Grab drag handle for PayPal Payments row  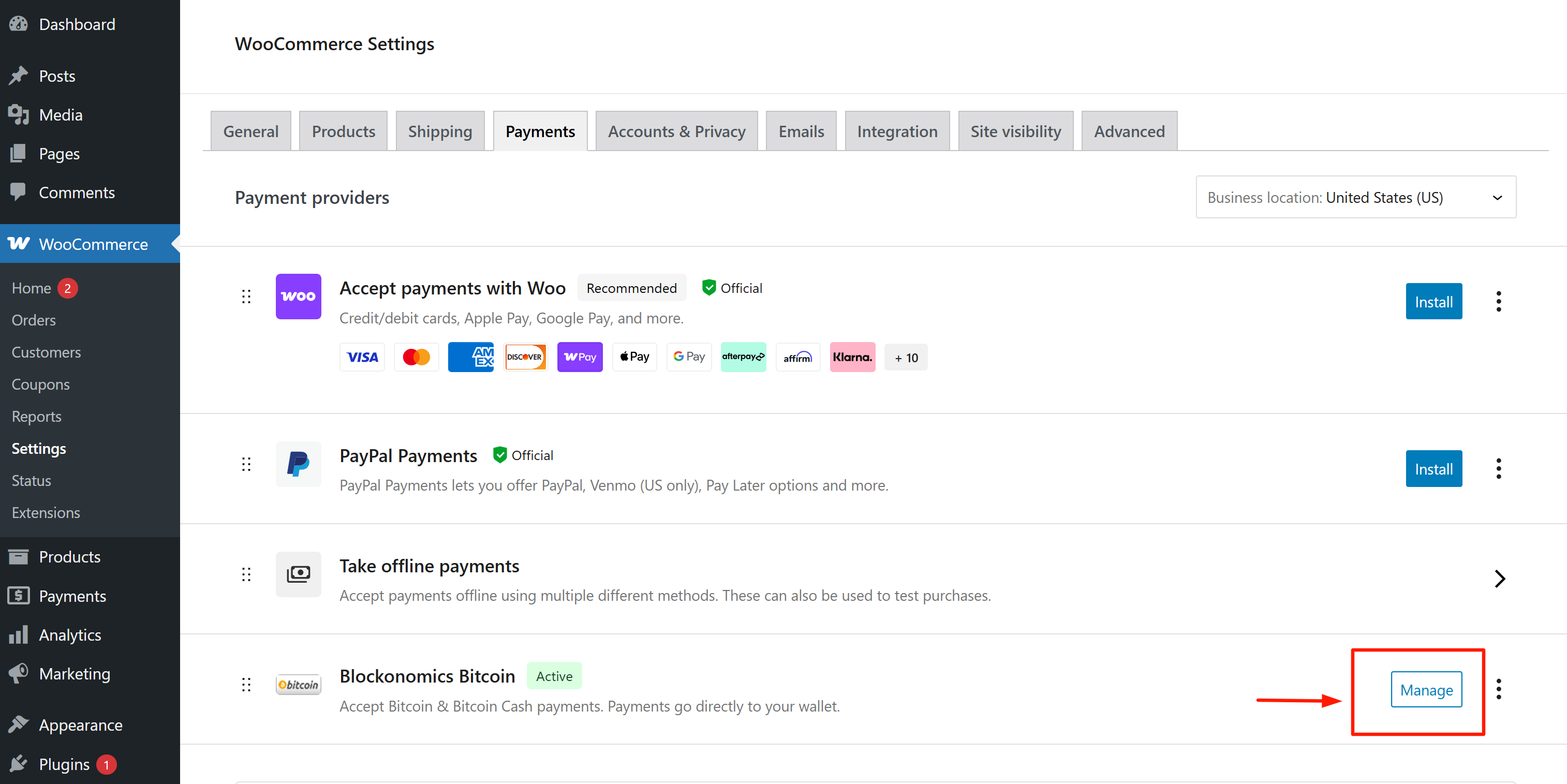point(246,464)
